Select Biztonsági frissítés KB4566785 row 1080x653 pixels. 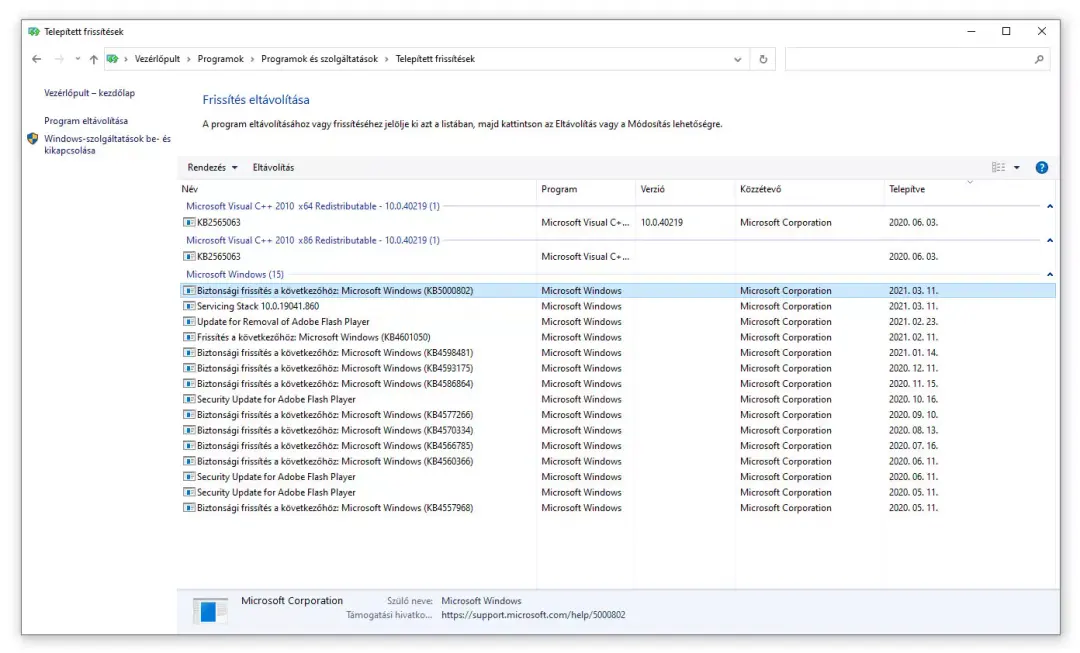point(618,446)
